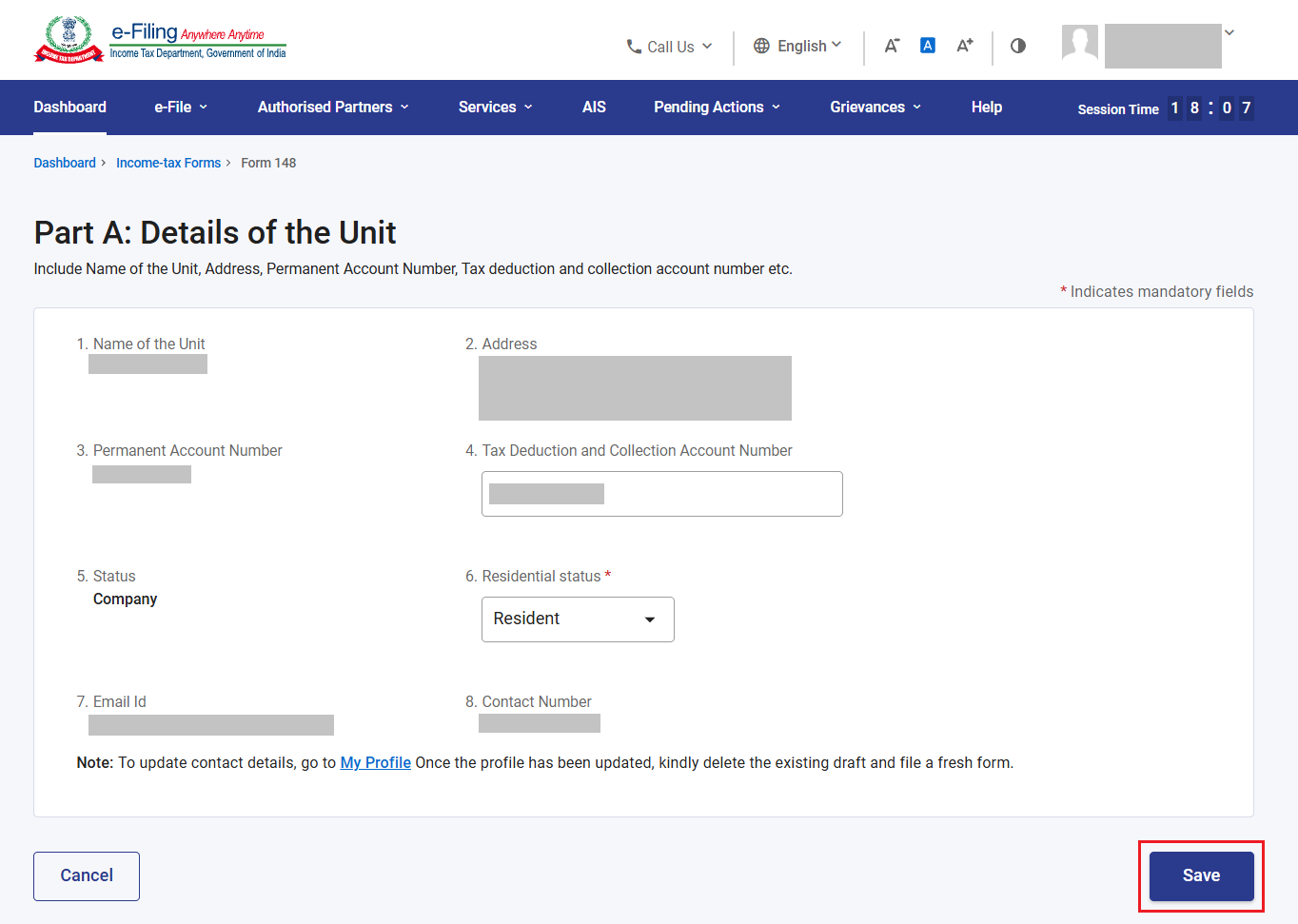Image resolution: width=1298 pixels, height=924 pixels.
Task: Open the e-File menu
Action: (x=181, y=108)
